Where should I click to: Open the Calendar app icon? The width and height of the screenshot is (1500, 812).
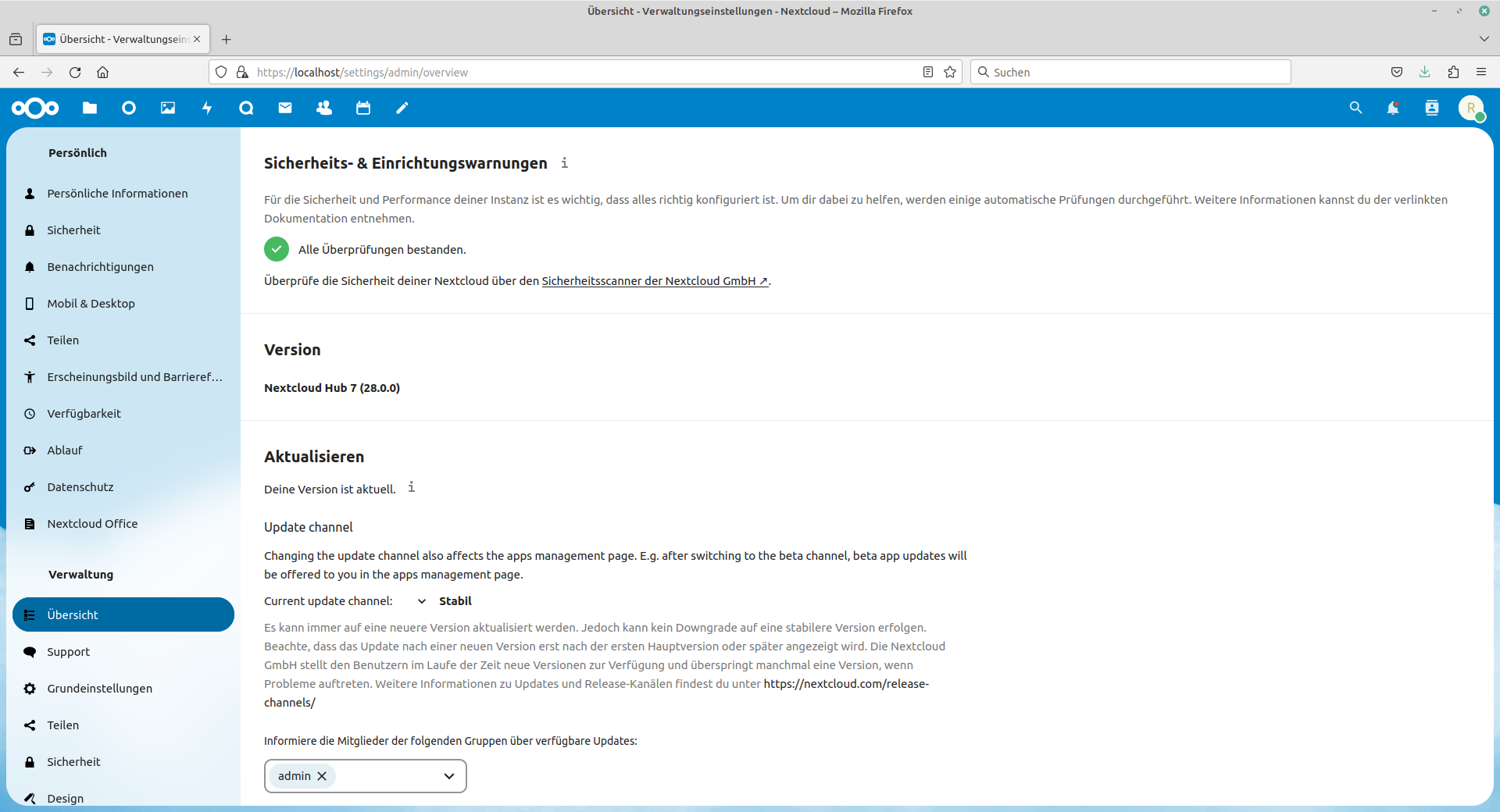pyautogui.click(x=363, y=108)
